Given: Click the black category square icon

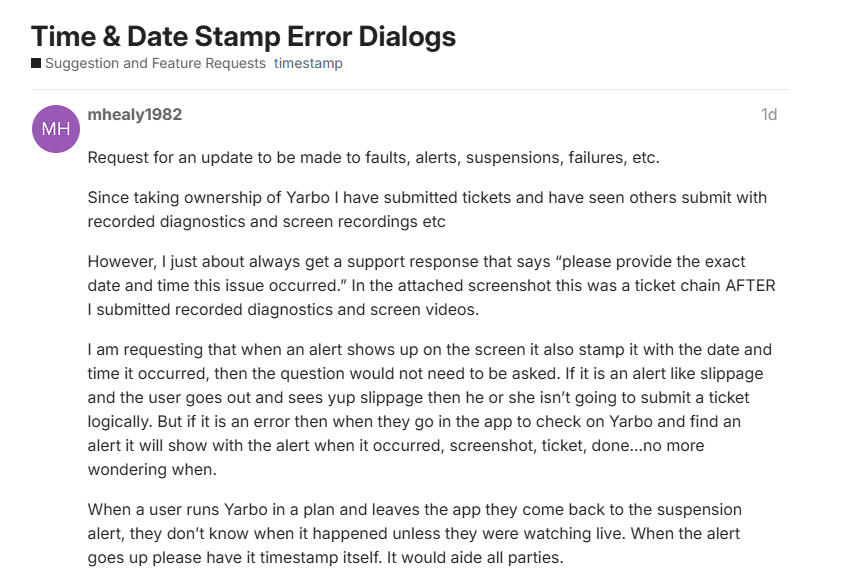Looking at the screenshot, I should [36, 63].
